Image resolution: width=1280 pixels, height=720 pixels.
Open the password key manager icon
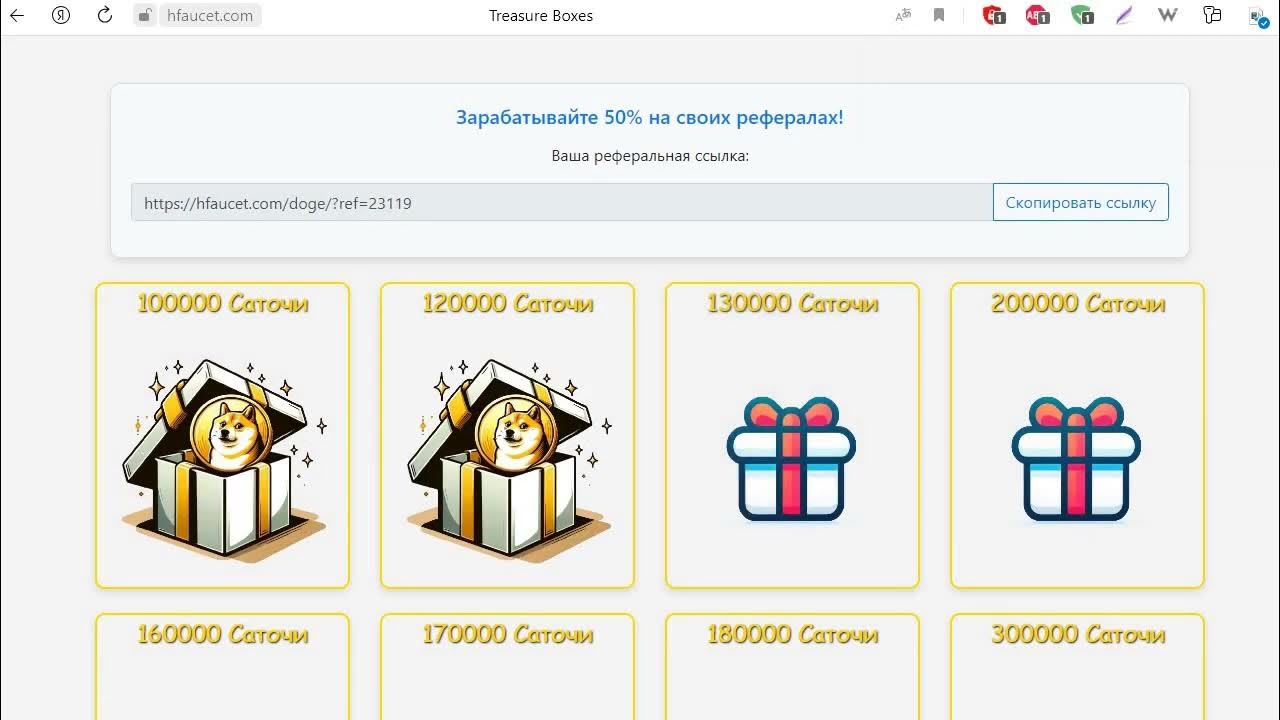[x=1212, y=15]
